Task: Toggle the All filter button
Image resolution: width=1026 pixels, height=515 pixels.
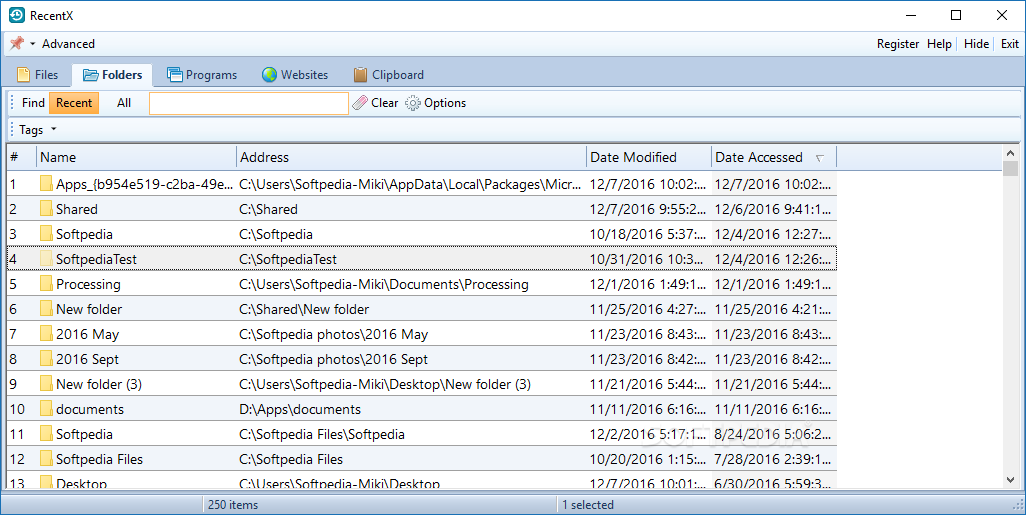Action: coord(124,103)
